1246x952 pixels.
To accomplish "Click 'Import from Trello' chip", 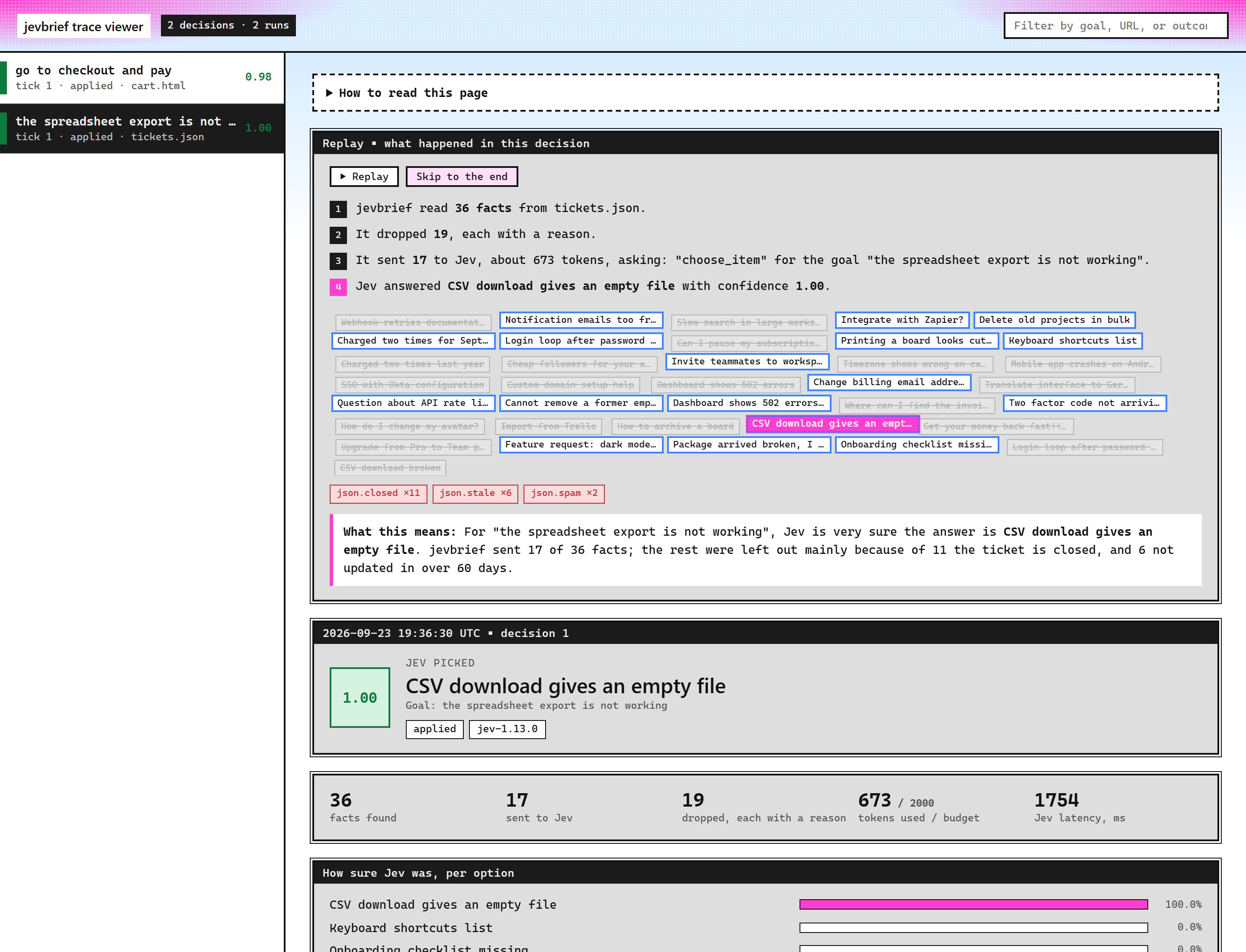I will (x=549, y=427).
